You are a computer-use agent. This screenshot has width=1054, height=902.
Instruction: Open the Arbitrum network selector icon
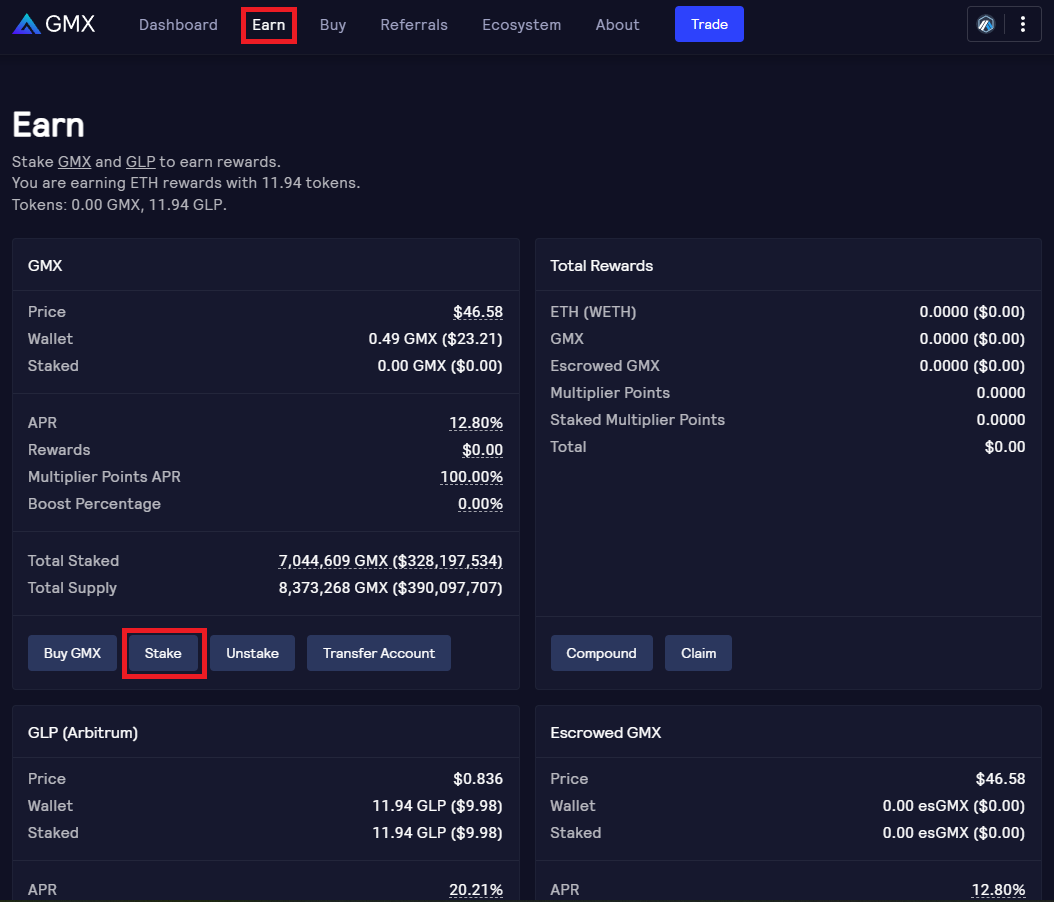point(985,25)
